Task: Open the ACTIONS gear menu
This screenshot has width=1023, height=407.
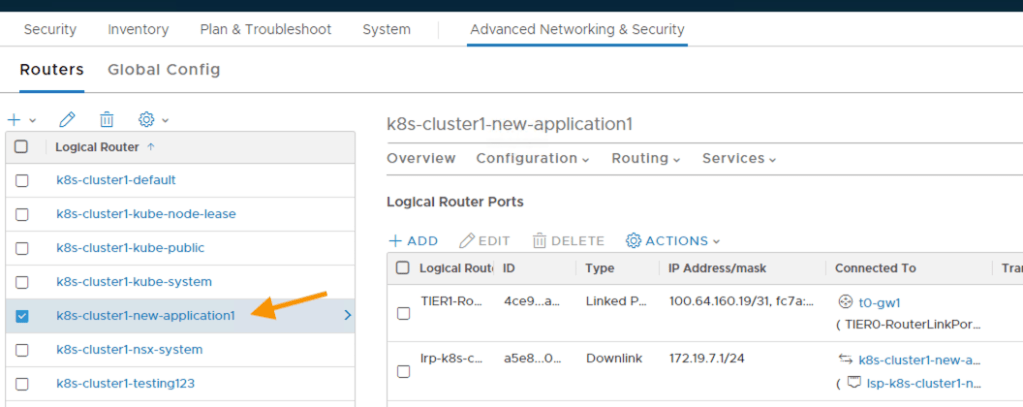Action: [x=672, y=241]
